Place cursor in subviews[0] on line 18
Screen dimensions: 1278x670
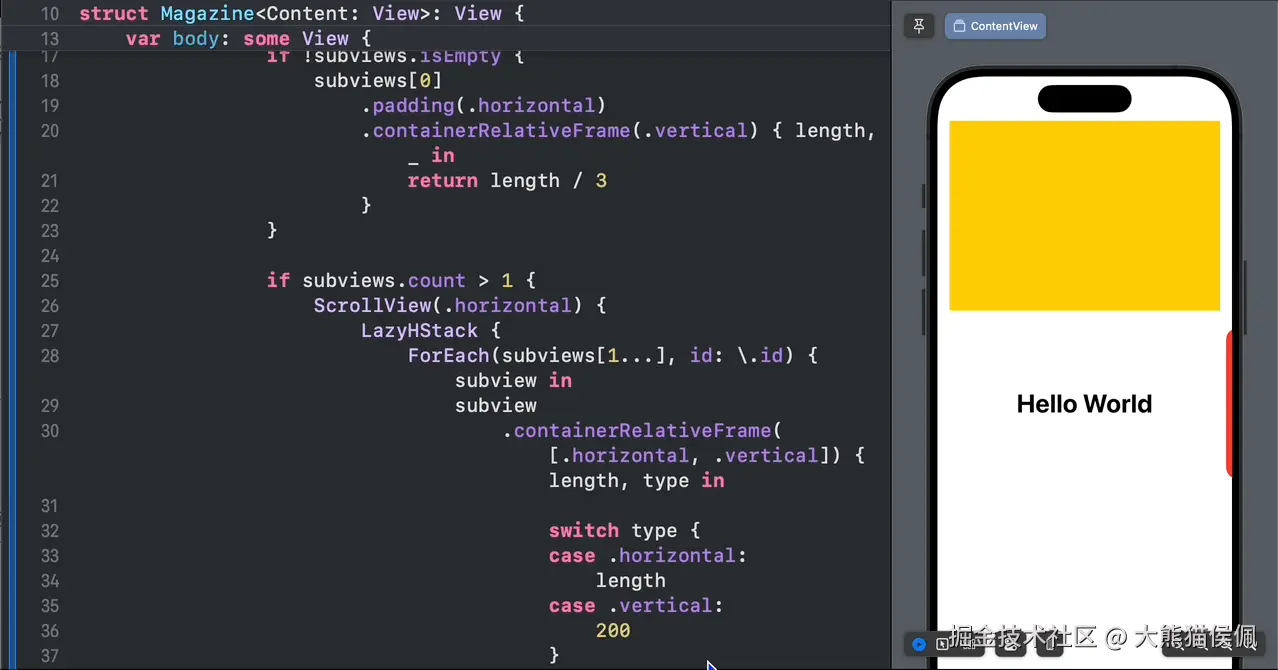click(x=378, y=81)
